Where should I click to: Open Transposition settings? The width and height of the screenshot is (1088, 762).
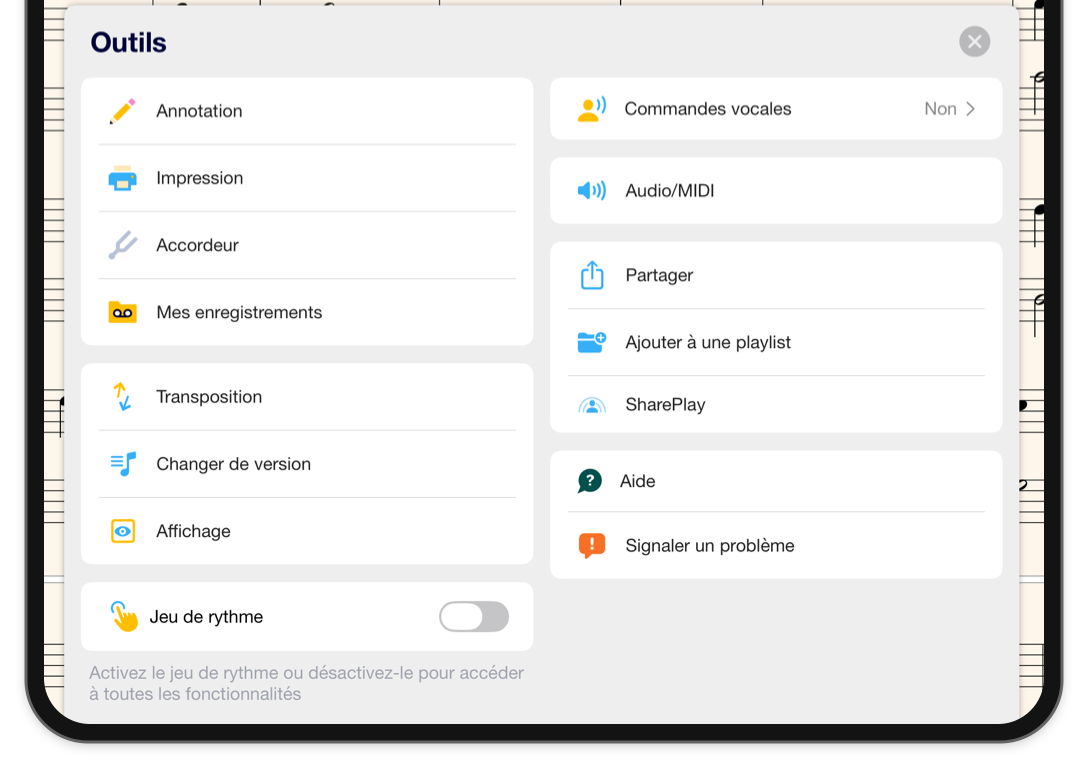[307, 397]
